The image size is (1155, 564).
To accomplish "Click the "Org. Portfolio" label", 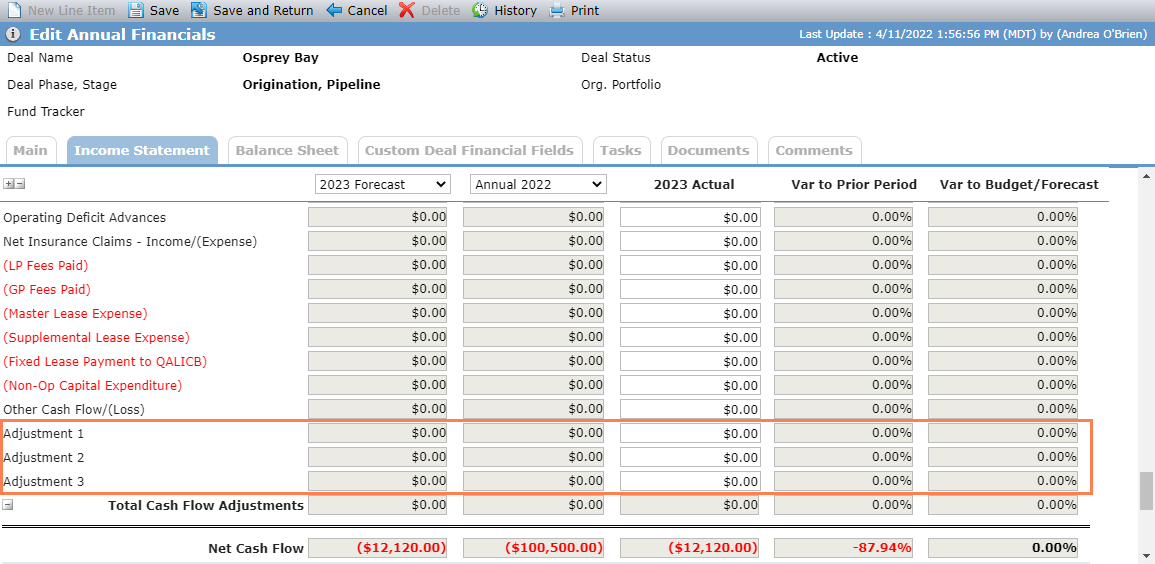I will pos(621,85).
